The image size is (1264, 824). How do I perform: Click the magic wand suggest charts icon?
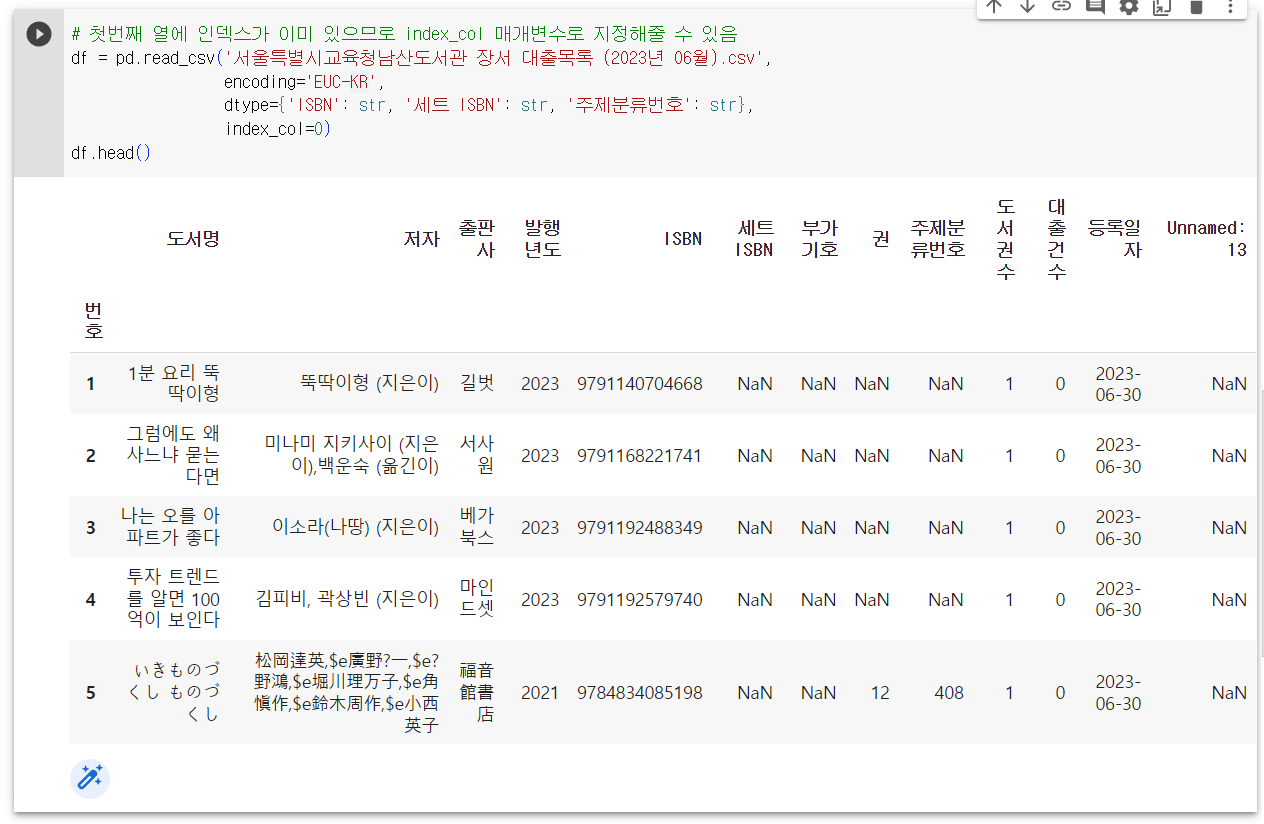point(90,779)
